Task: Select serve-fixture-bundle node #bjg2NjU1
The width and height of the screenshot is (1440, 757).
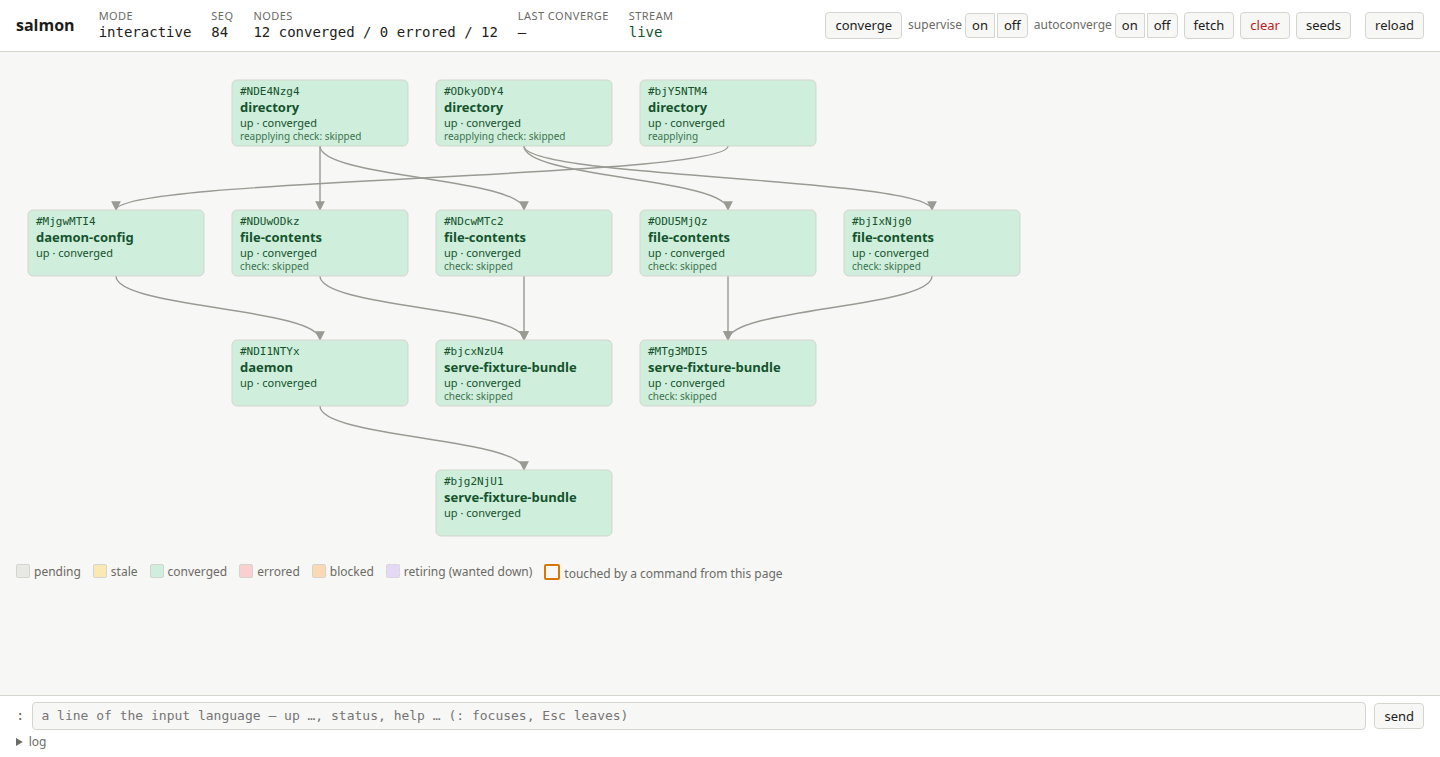Action: [x=524, y=503]
